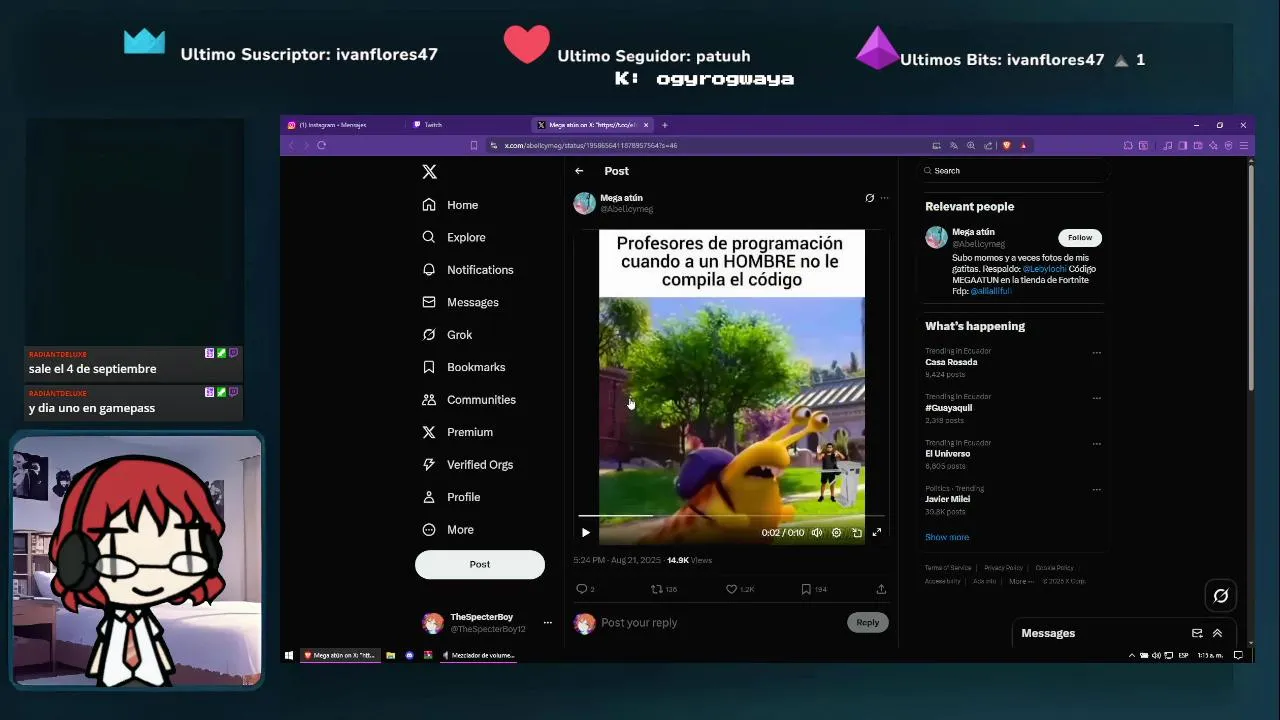1280x720 pixels.
Task: Click the video progress bar
Action: point(731,516)
